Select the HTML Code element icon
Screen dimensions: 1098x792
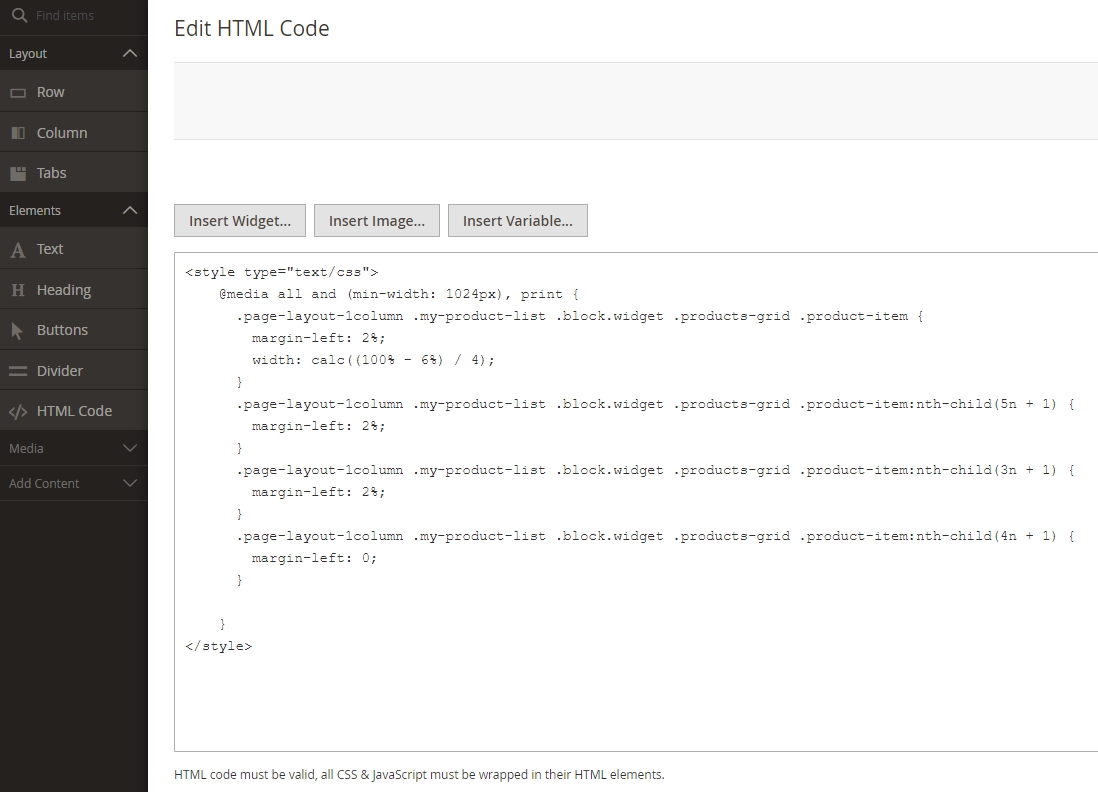click(x=25, y=410)
